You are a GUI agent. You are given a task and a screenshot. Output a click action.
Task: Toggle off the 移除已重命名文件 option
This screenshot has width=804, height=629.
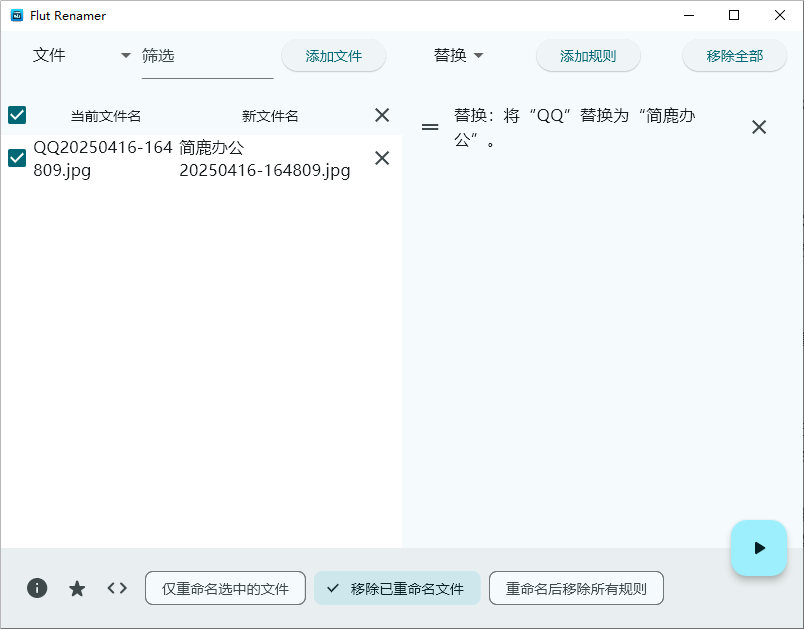(396, 588)
